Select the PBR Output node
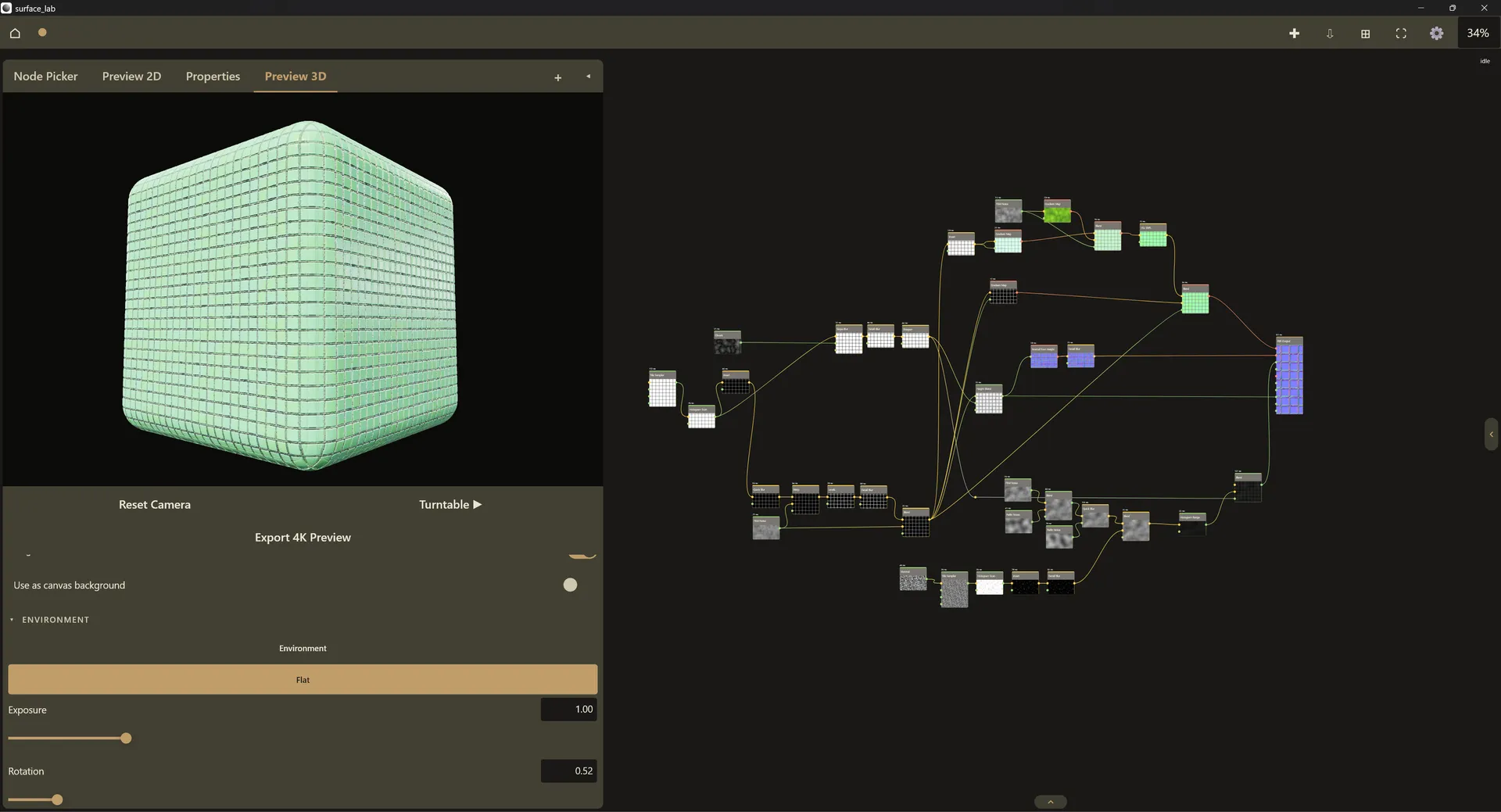The width and height of the screenshot is (1501, 812). point(1289,375)
